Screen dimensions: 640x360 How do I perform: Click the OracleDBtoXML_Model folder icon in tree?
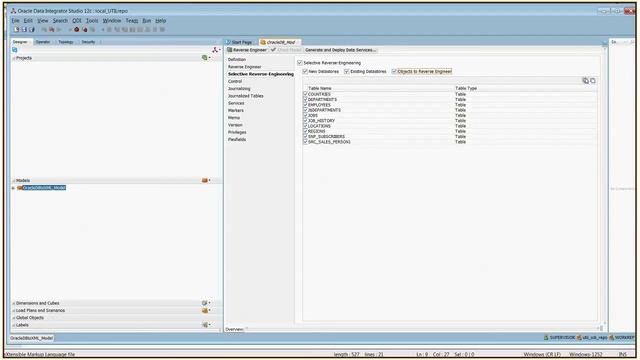20,188
